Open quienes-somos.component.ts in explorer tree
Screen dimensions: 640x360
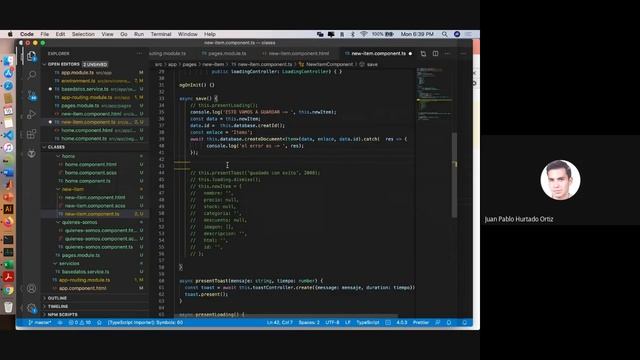[x=99, y=247]
